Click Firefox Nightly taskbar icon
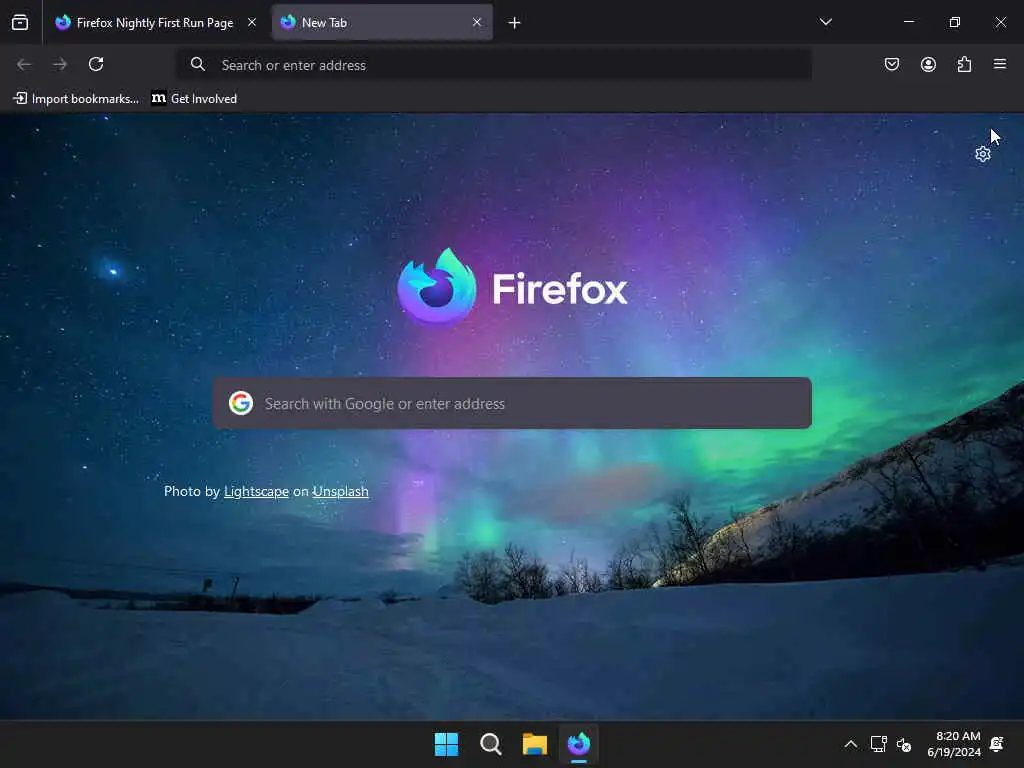This screenshot has height=768, width=1024. point(579,744)
